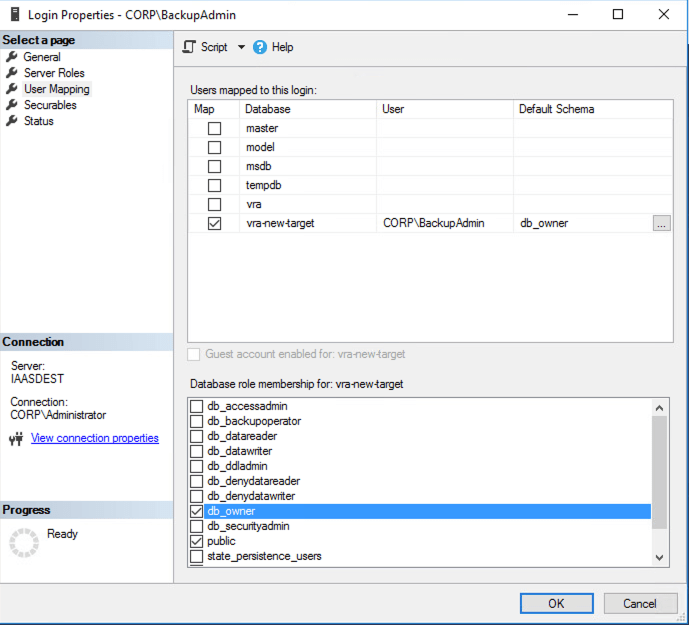Screen dimensions: 689x625
Task: Click the login properties window title icon
Action: click(14, 15)
